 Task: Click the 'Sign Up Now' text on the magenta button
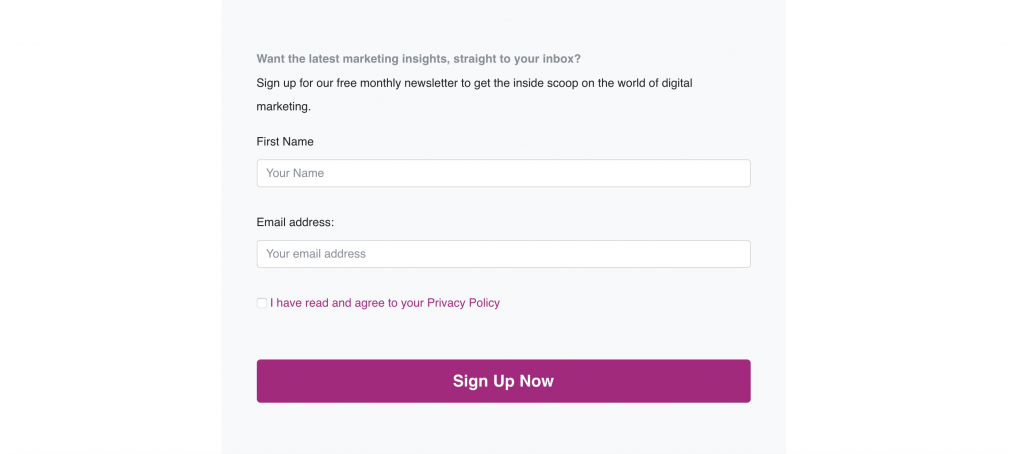tap(504, 381)
